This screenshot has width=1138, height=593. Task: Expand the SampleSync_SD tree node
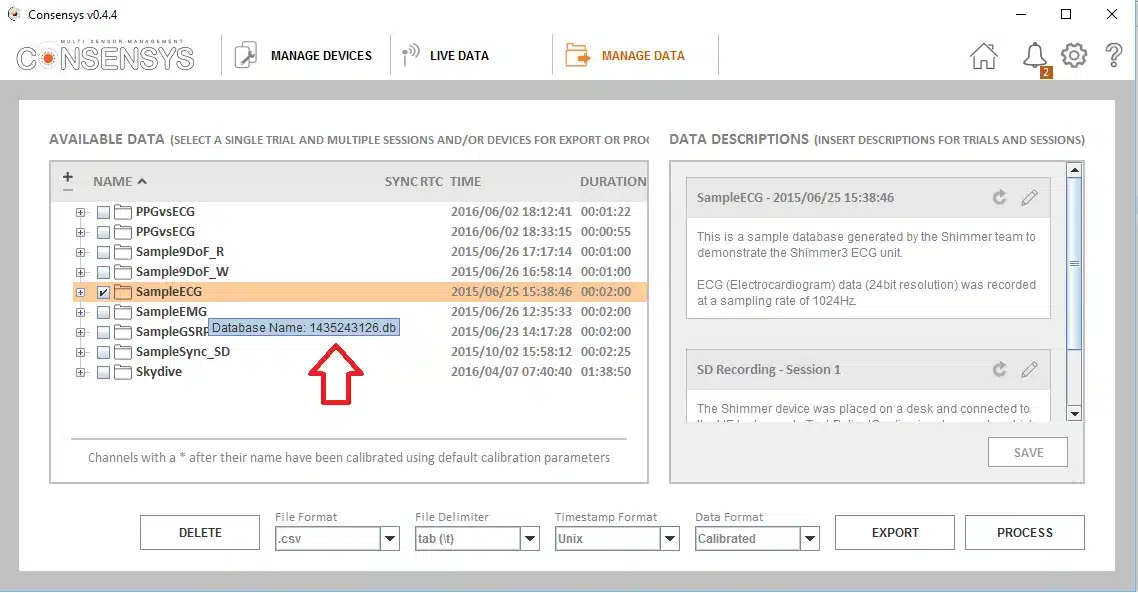point(80,352)
